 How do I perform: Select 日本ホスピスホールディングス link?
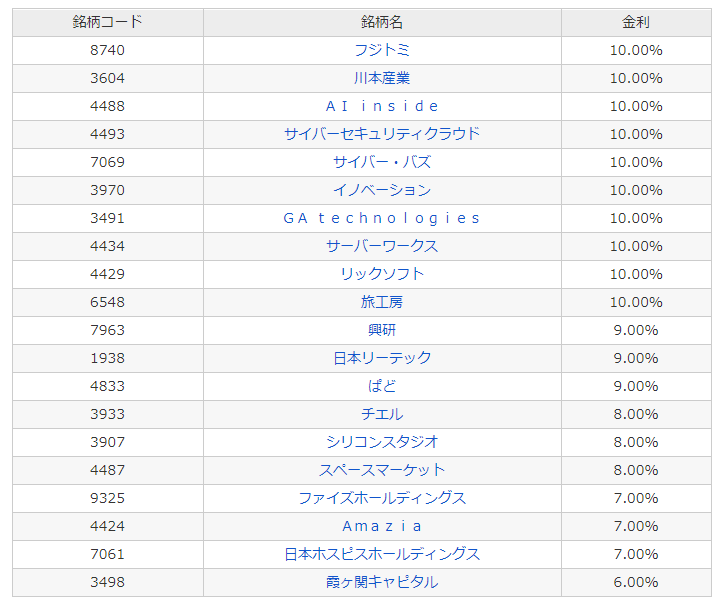pyautogui.click(x=382, y=554)
